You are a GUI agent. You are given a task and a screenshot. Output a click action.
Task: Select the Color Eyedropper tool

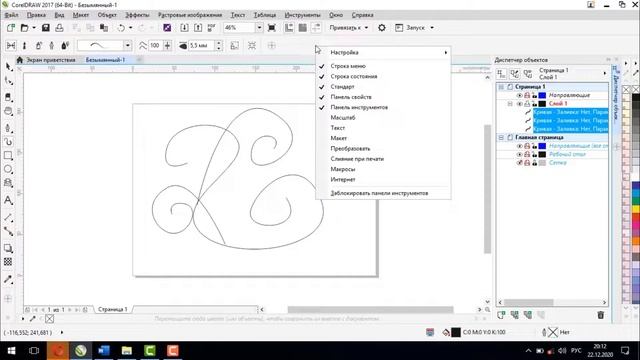[8, 279]
